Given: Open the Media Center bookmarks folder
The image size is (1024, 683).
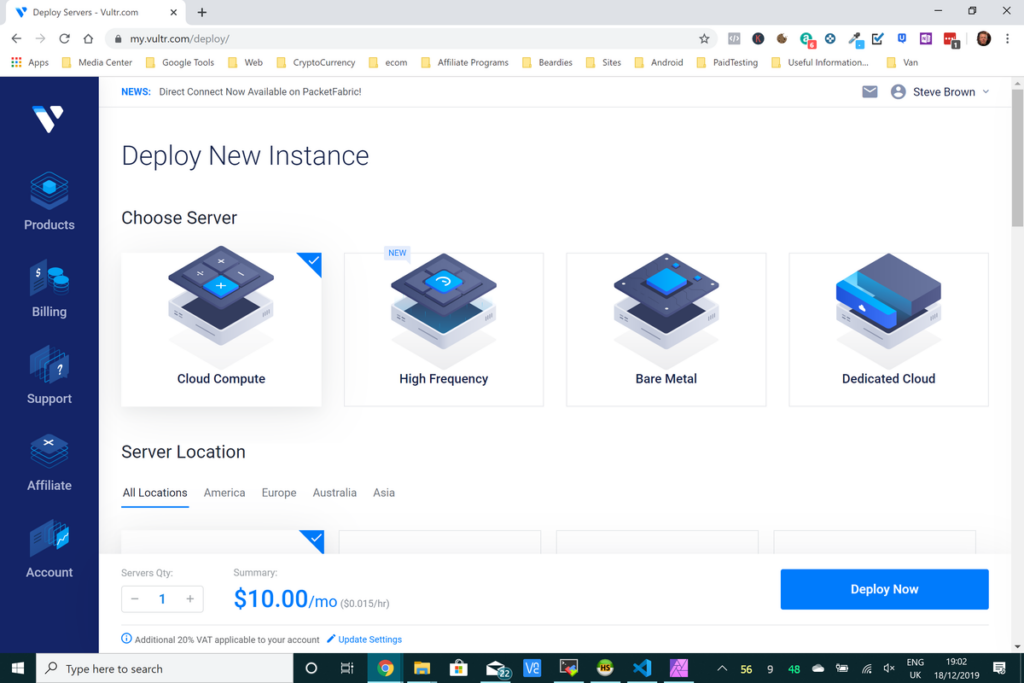Looking at the screenshot, I should [97, 63].
